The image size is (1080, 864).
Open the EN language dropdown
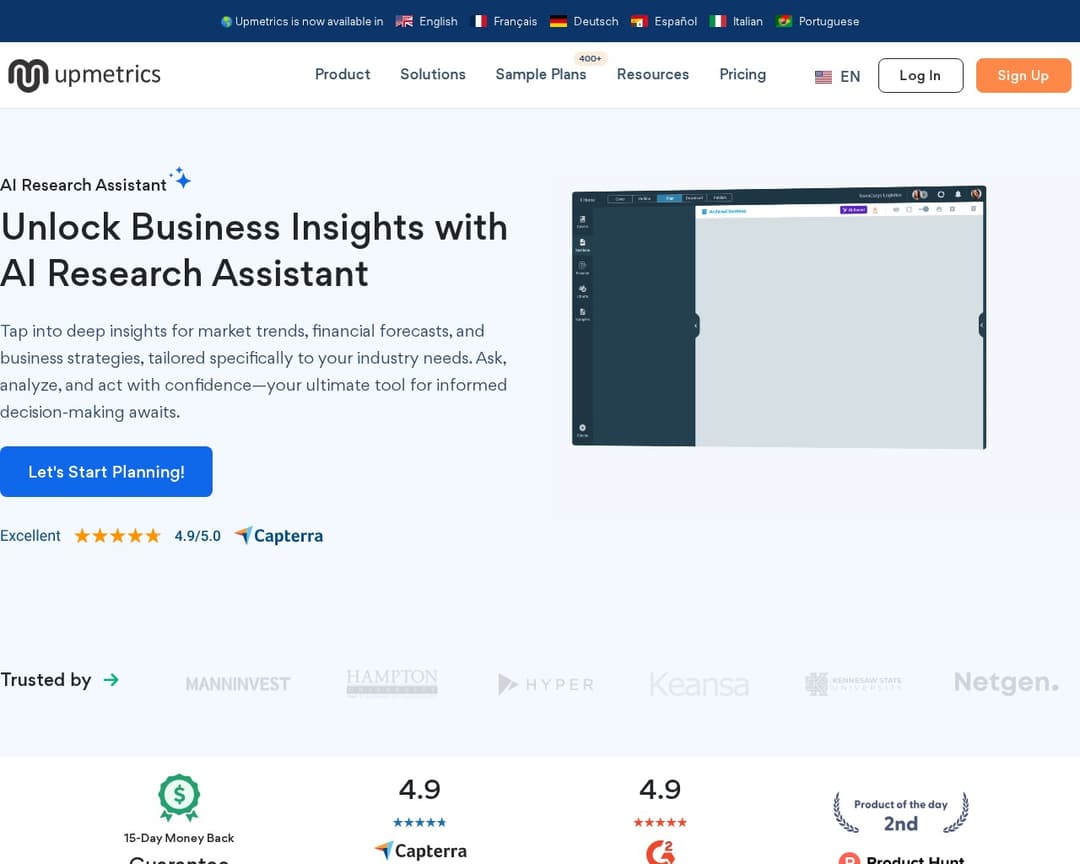point(836,76)
